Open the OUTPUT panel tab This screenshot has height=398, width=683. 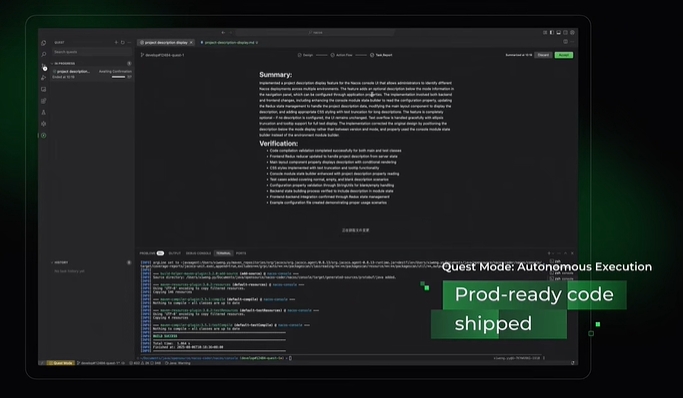click(175, 253)
